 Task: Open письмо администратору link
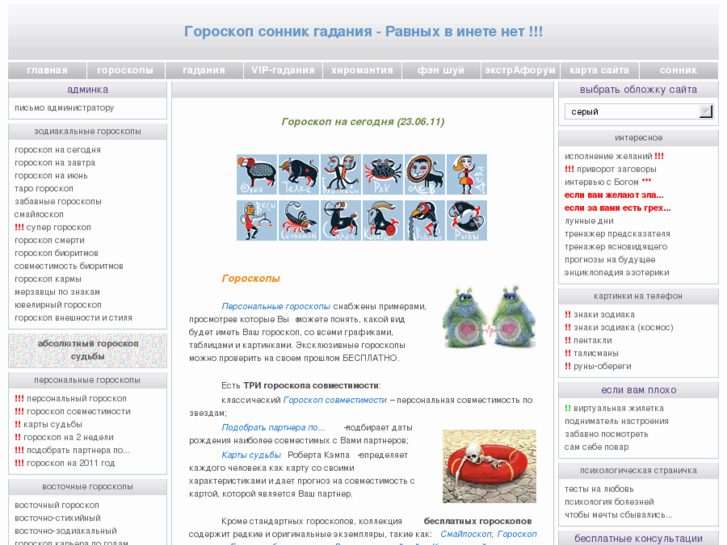click(x=64, y=108)
